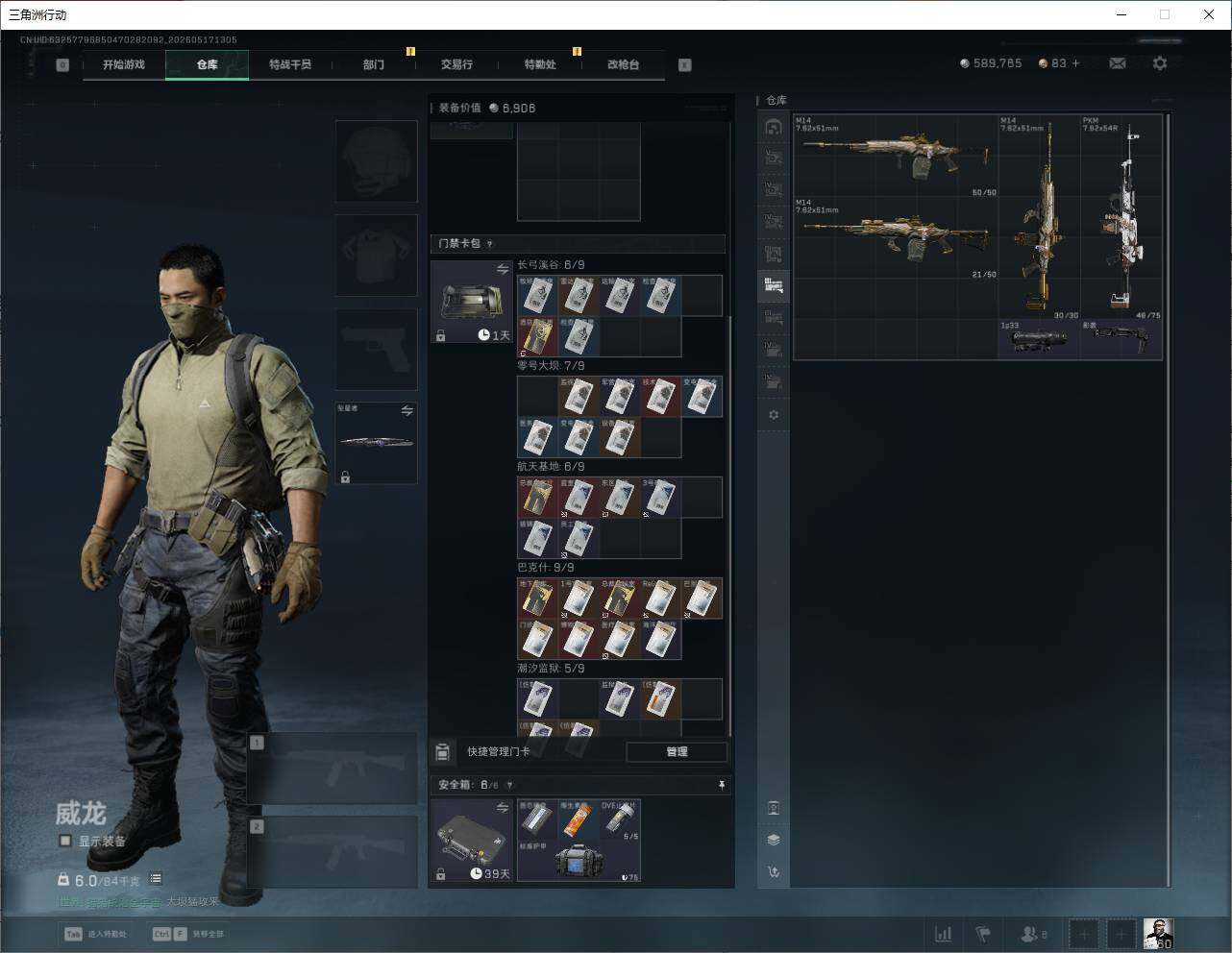The image size is (1232, 953).
Task: Click the stash stack layers icon
Action: click(x=774, y=840)
